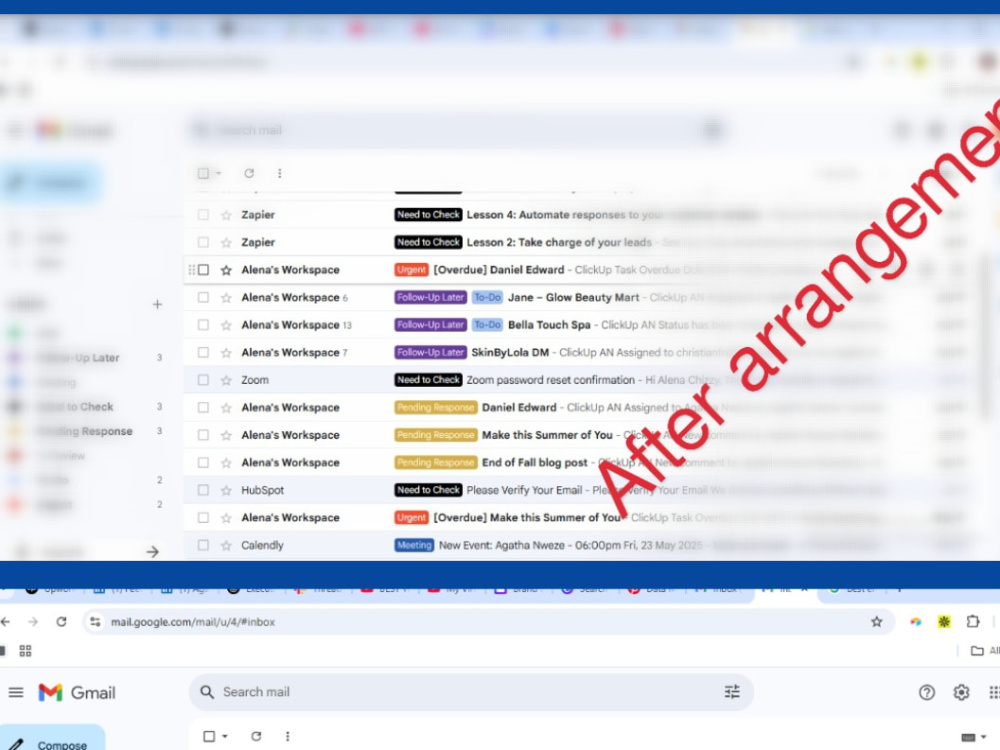The width and height of the screenshot is (1000, 750).
Task: Expand the select dropdown arrow in lower Gmail toolbar
Action: (x=225, y=736)
